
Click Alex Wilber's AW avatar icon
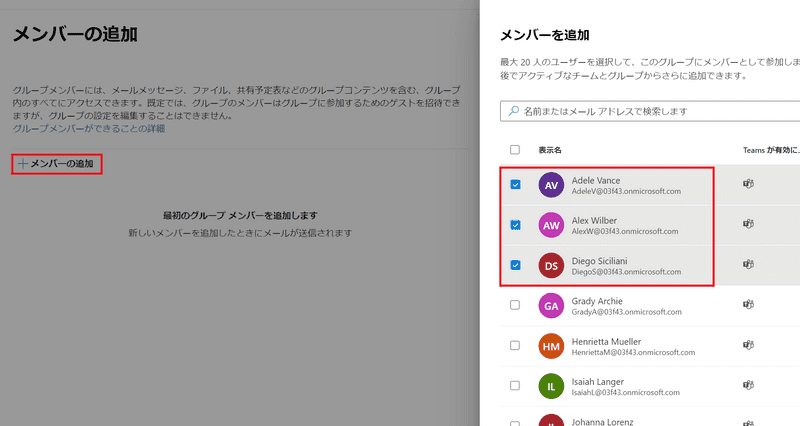click(551, 225)
